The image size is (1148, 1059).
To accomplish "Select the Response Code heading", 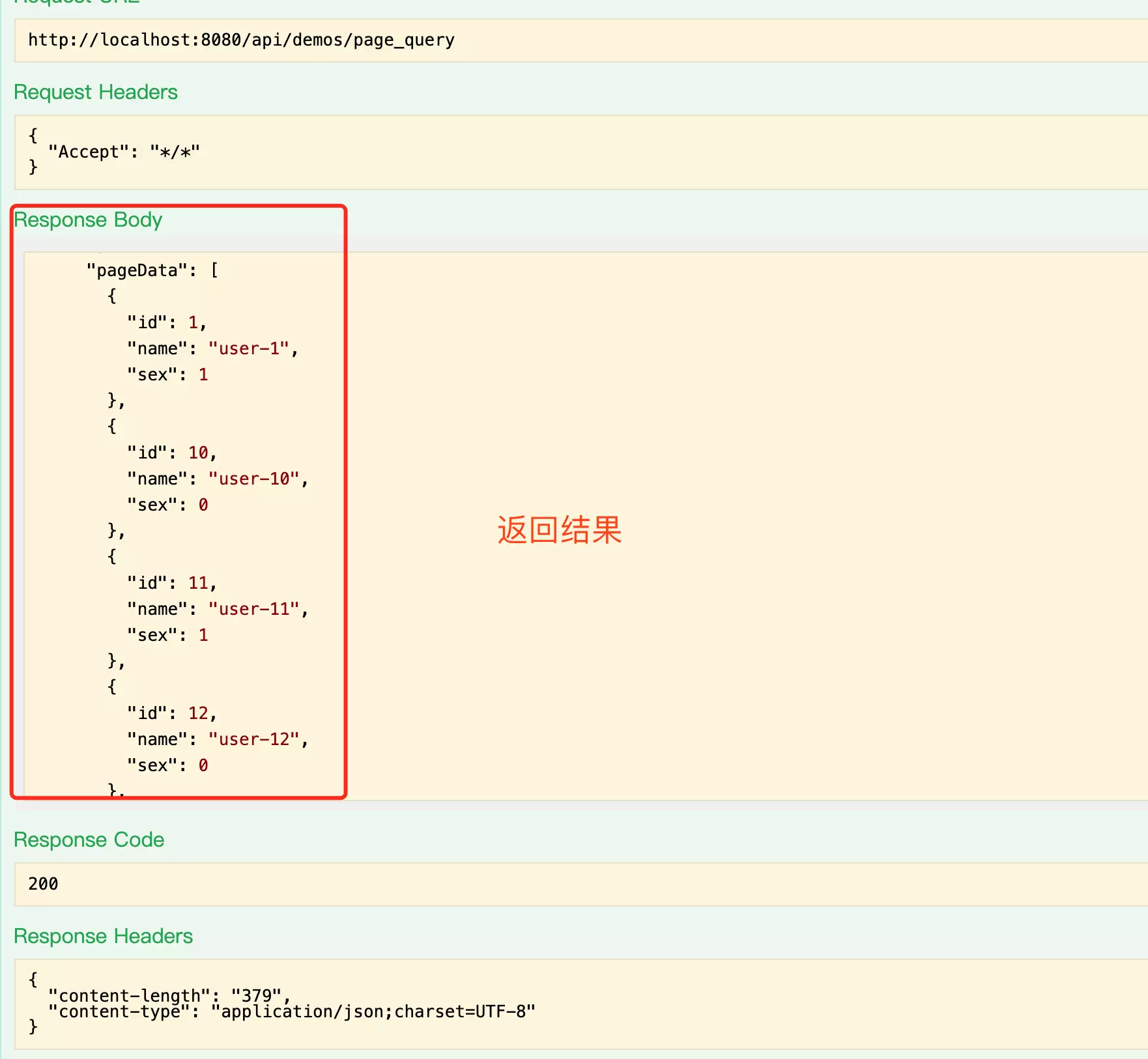I will tap(89, 840).
